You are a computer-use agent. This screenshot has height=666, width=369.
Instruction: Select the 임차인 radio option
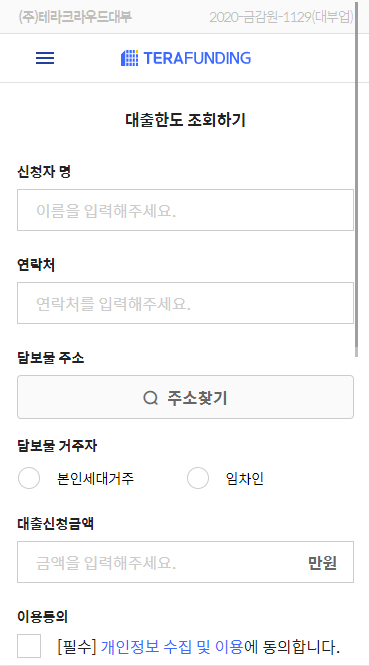(x=198, y=478)
